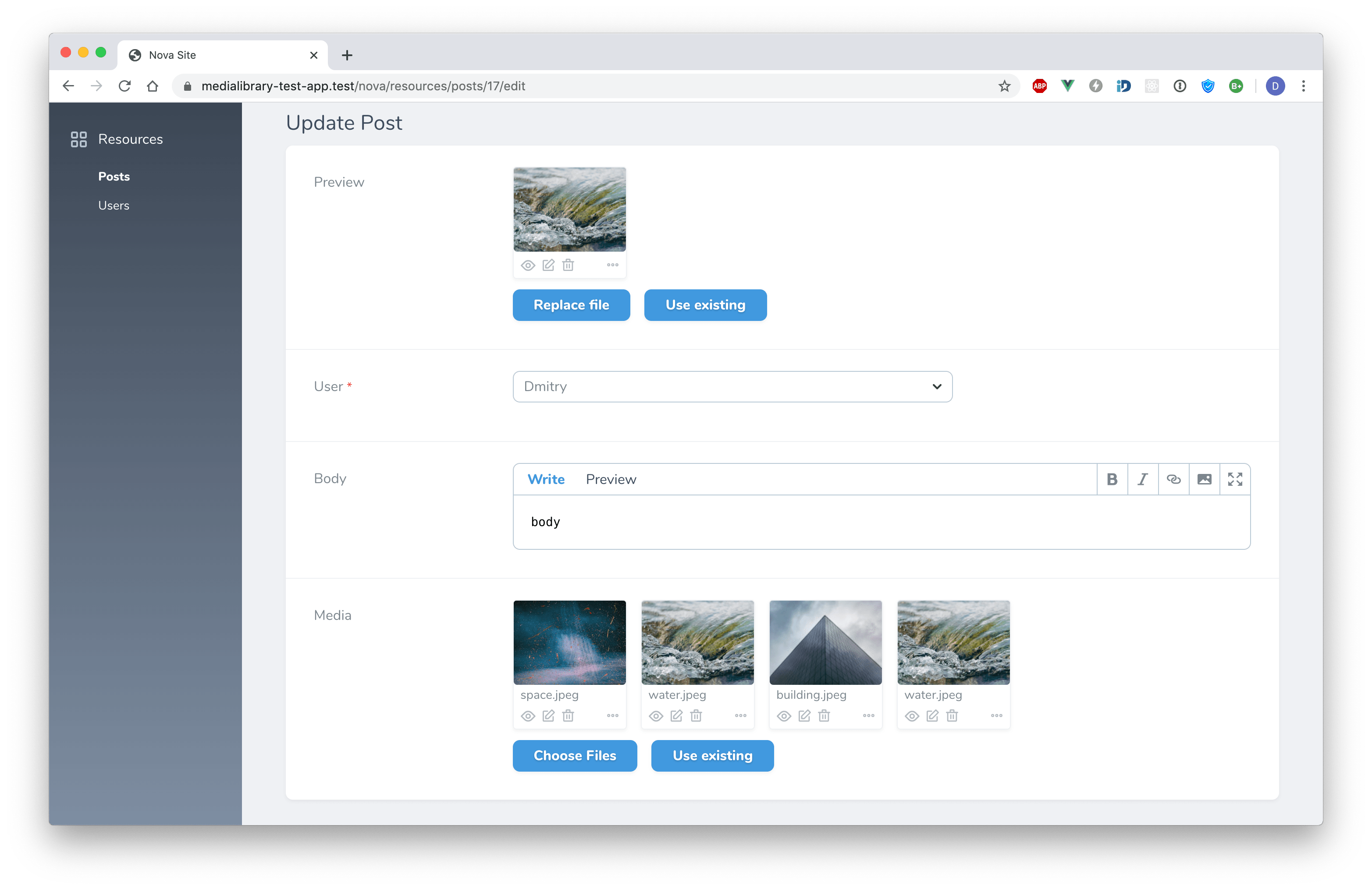1372x890 pixels.
Task: Insert link via editor link icon
Action: point(1174,479)
